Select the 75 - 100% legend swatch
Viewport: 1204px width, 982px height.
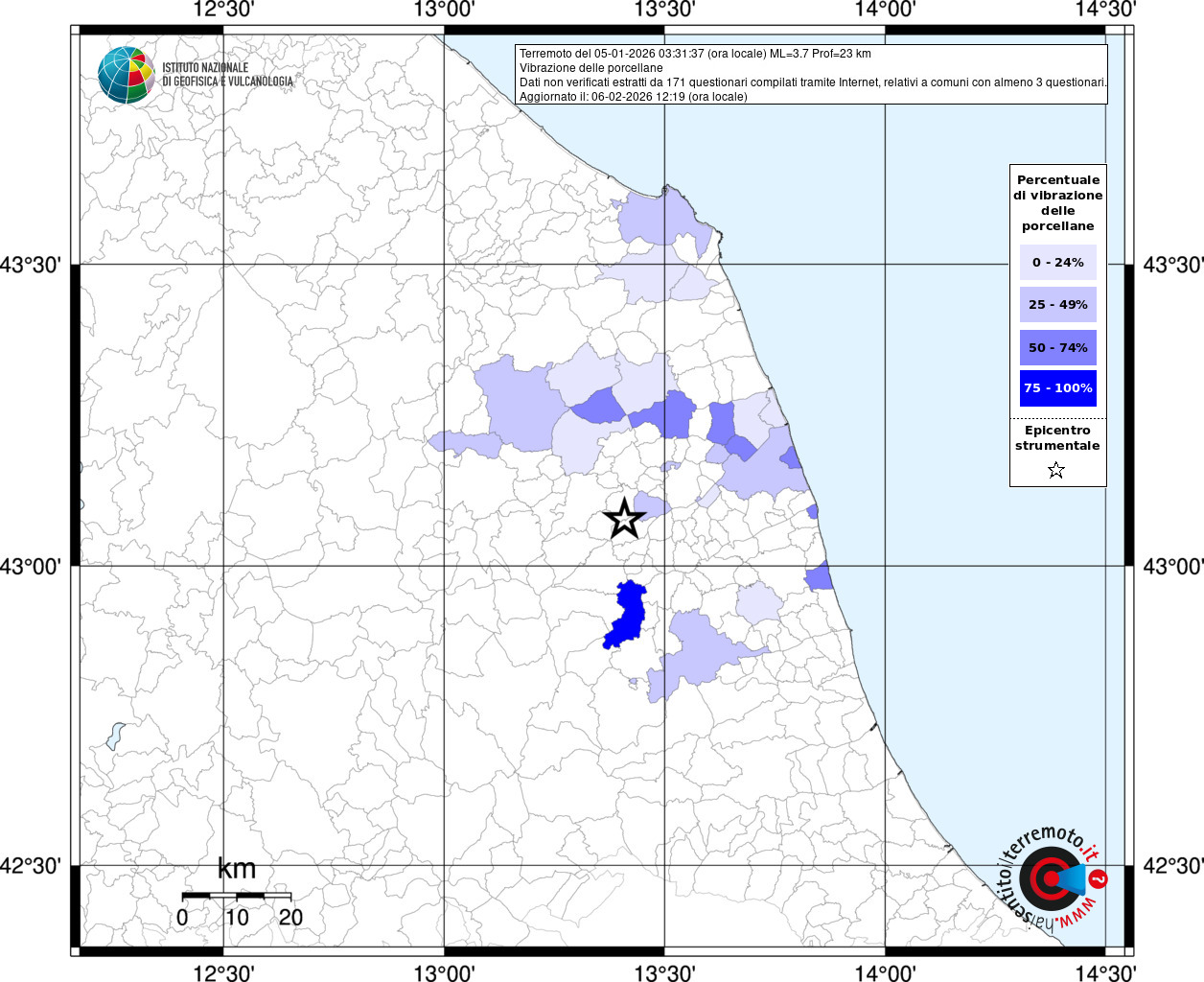[x=1057, y=388]
